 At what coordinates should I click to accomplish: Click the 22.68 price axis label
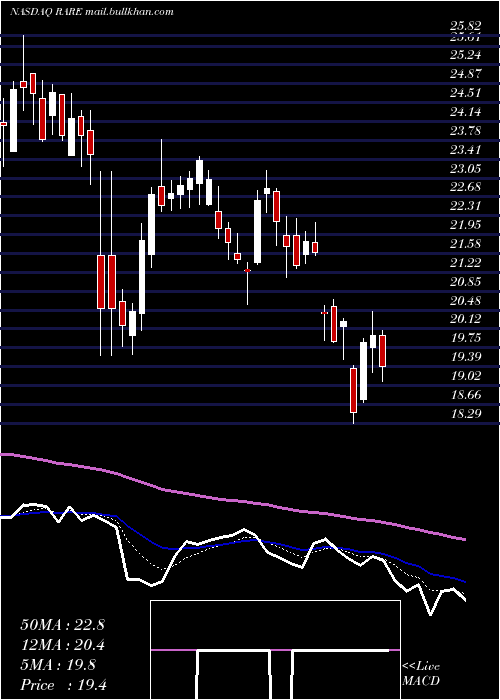tap(466, 187)
